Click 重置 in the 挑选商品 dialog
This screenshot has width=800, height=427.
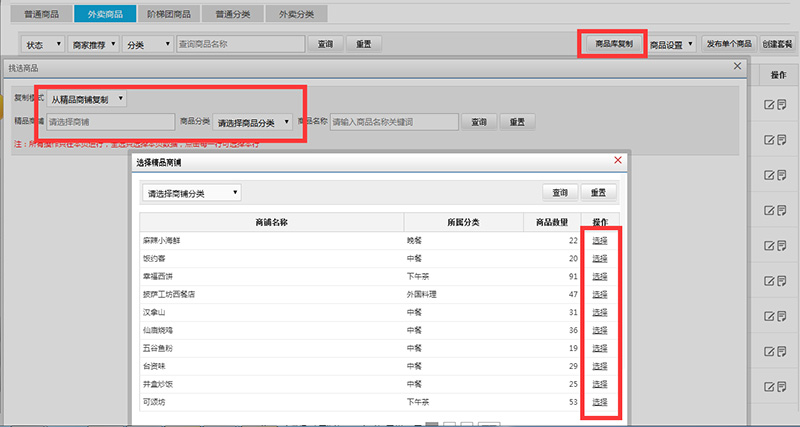click(x=517, y=122)
